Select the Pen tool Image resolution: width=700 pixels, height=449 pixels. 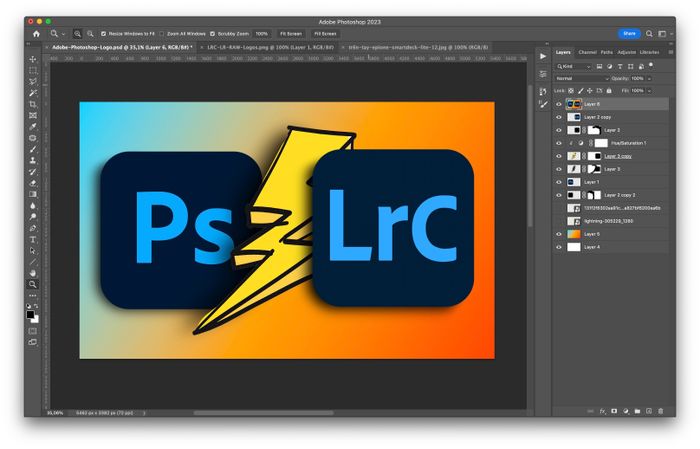click(x=33, y=228)
